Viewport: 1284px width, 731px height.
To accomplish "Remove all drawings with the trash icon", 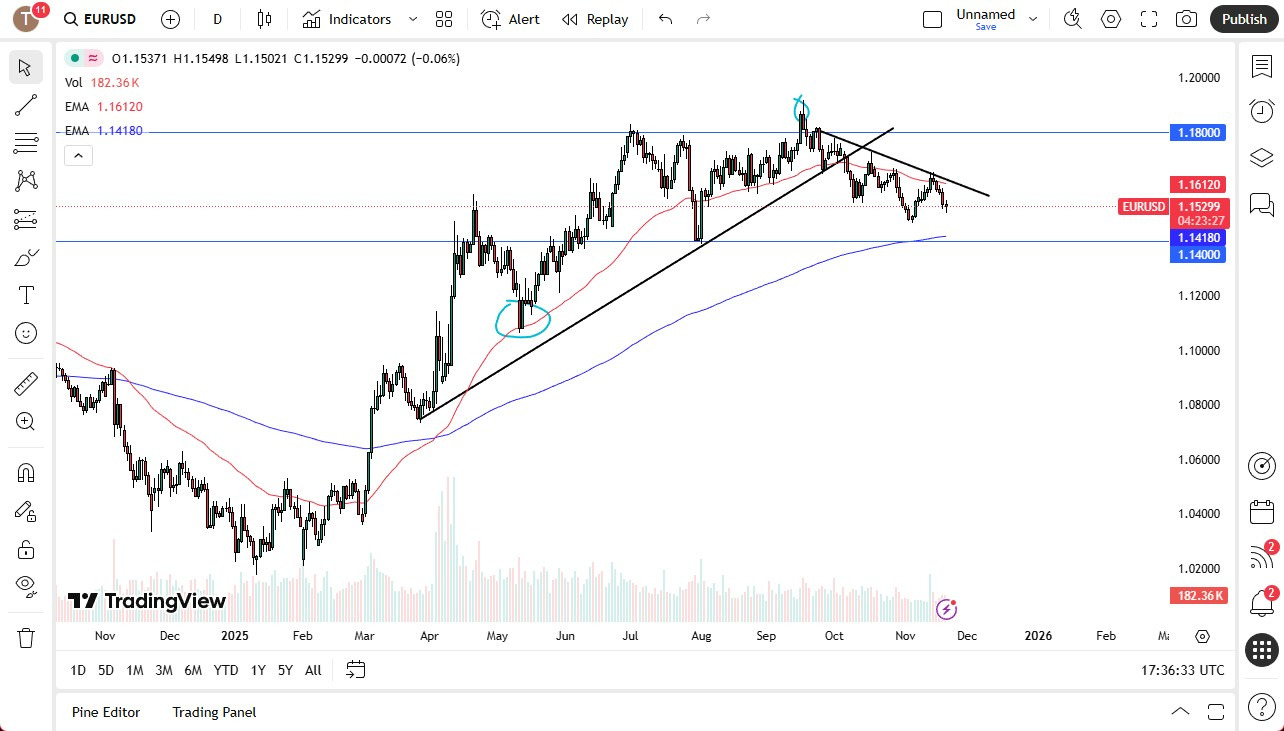I will [x=25, y=637].
